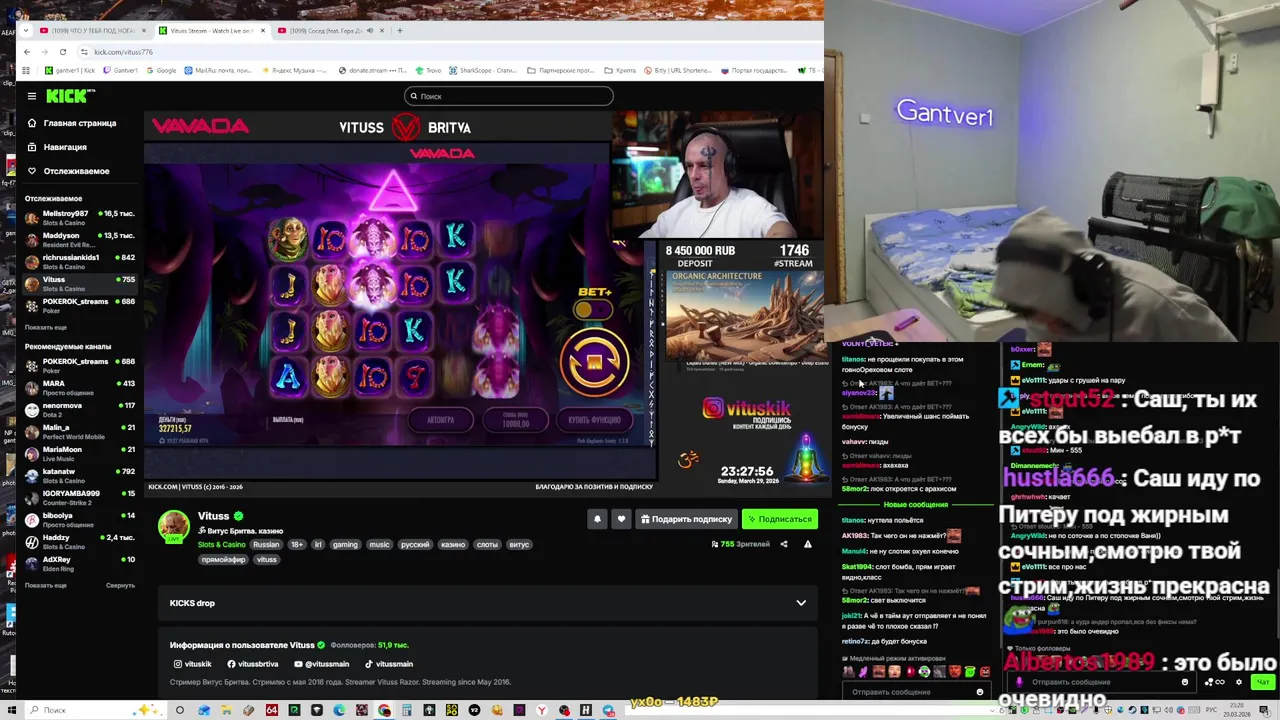This screenshot has width=1280, height=720.
Task: Open Haddzy recommended channel
Action: (x=80, y=542)
